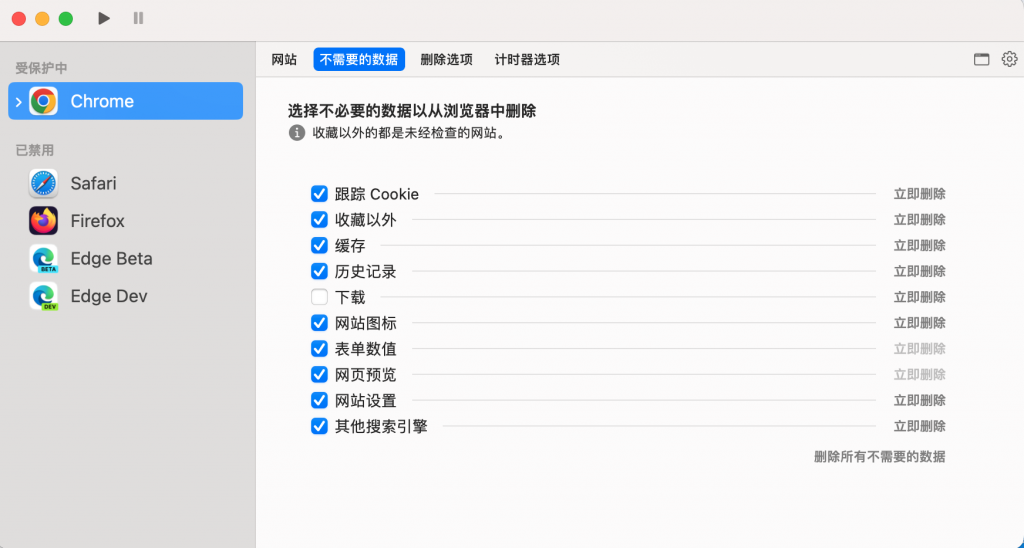
Task: Click 立即删除 for 缓存
Action: (920, 246)
